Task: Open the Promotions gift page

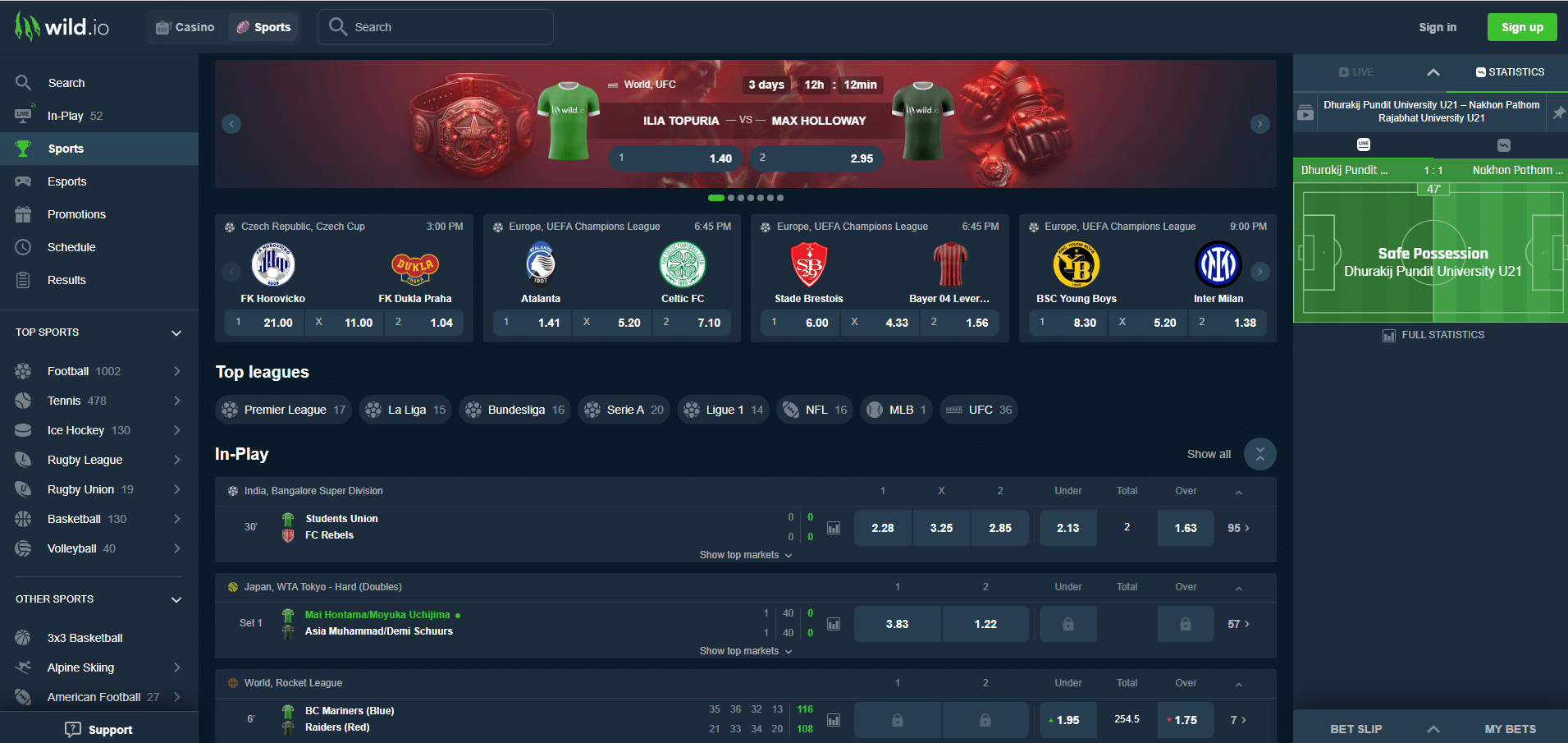Action: click(x=99, y=214)
